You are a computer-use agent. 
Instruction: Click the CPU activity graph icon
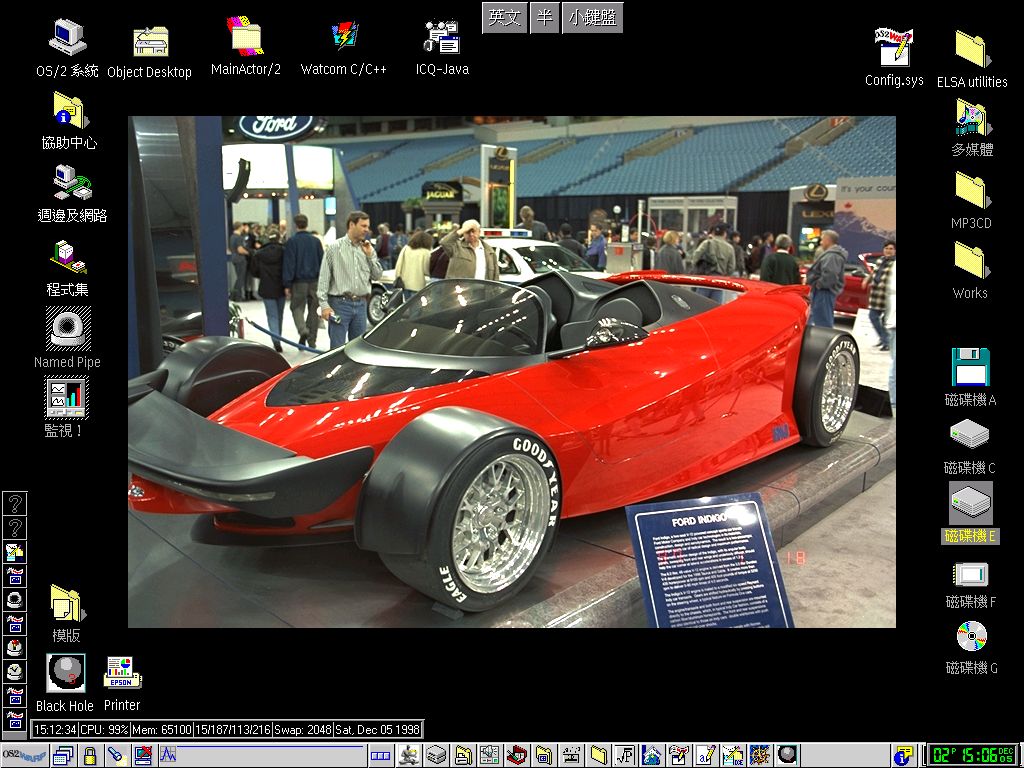[x=168, y=756]
